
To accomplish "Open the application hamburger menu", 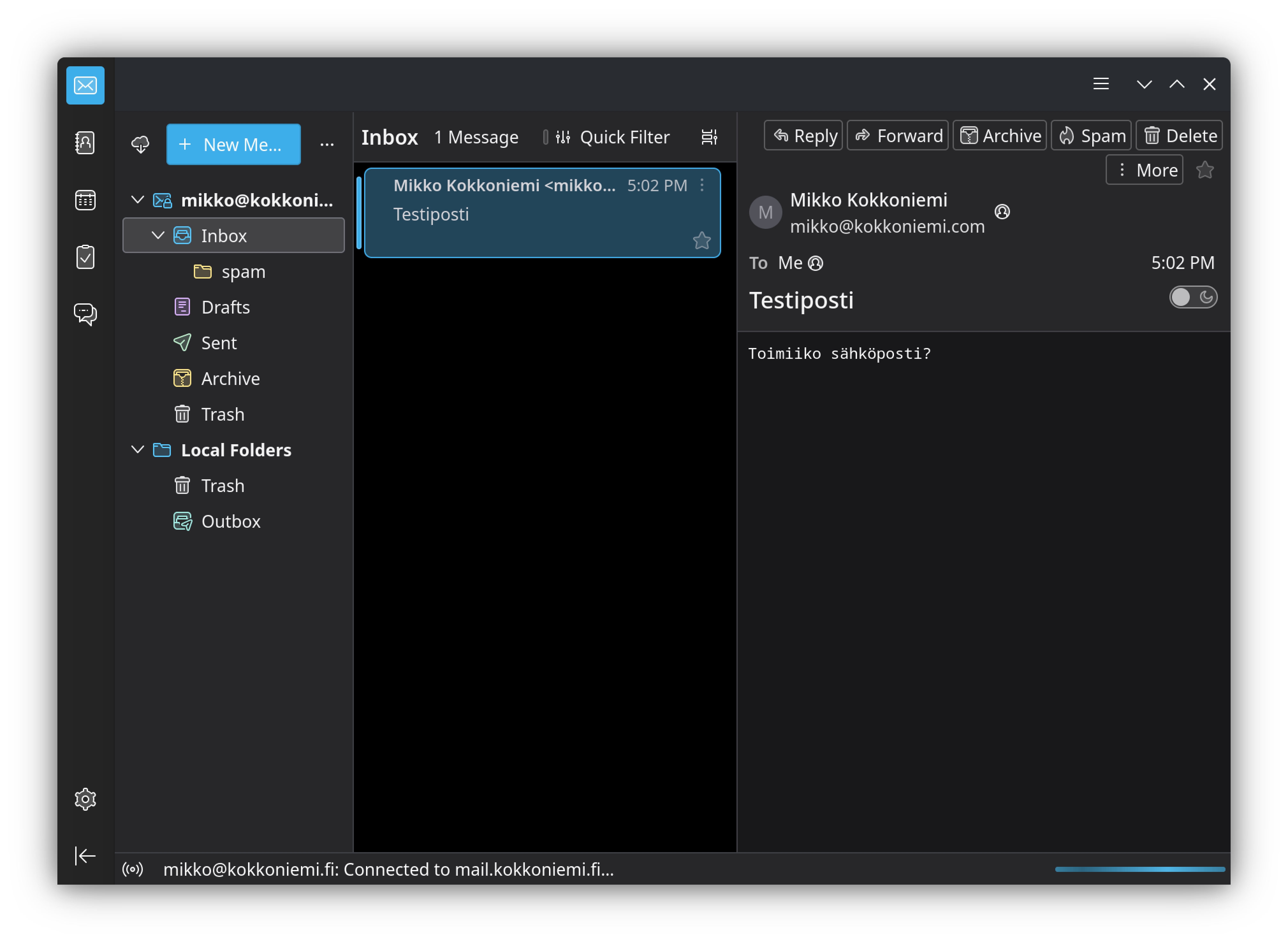I will [1101, 84].
